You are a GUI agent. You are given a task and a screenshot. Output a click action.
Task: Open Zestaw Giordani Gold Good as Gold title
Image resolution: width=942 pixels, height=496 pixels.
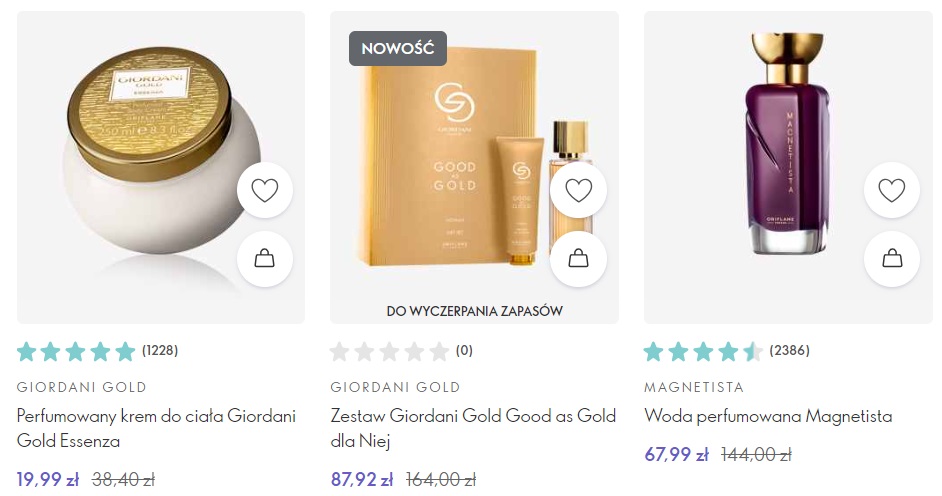click(473, 428)
